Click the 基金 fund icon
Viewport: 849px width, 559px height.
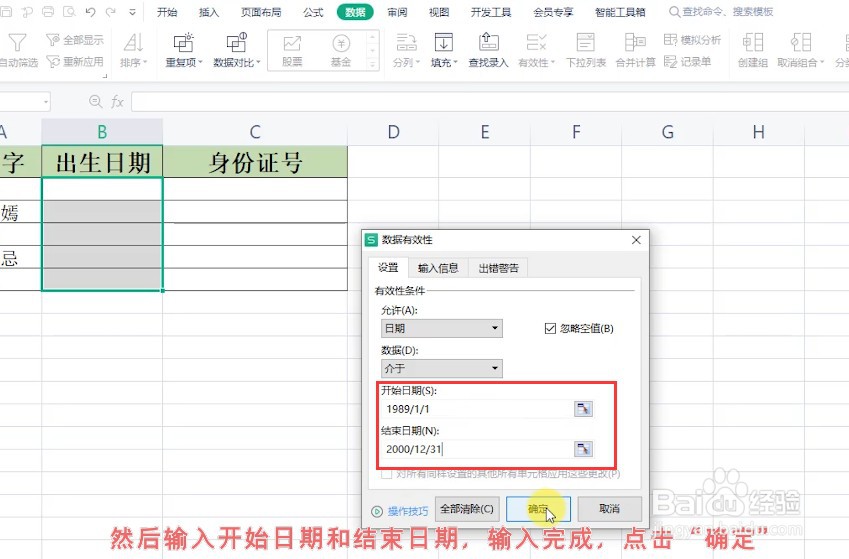tap(341, 43)
